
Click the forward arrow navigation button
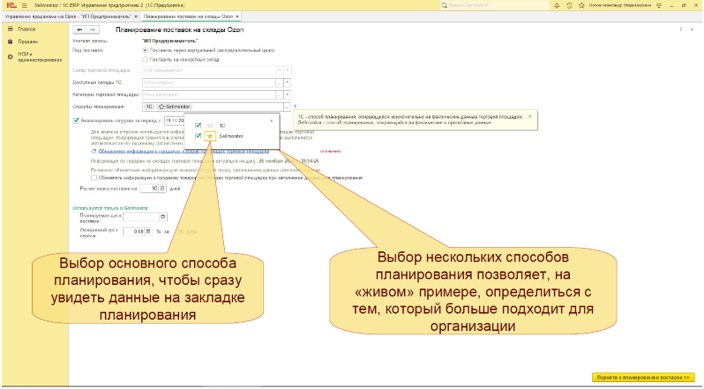[x=92, y=30]
